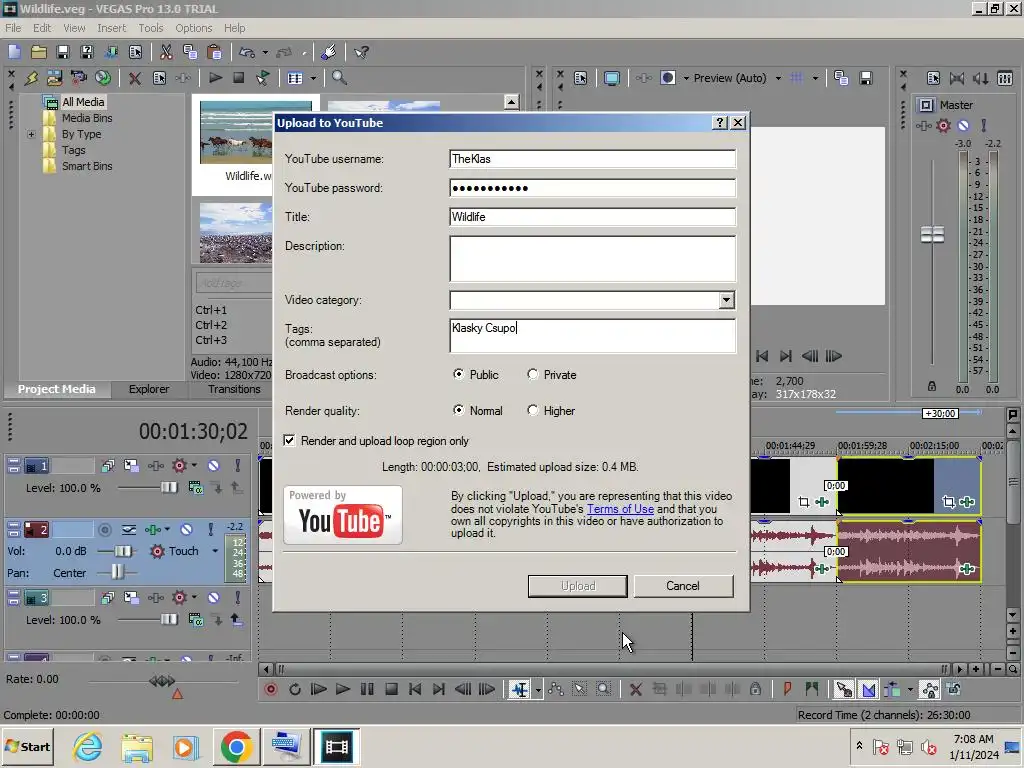Open overlay grid dropdown arrow in preview
This screenshot has width=1024, height=768.
coord(815,78)
